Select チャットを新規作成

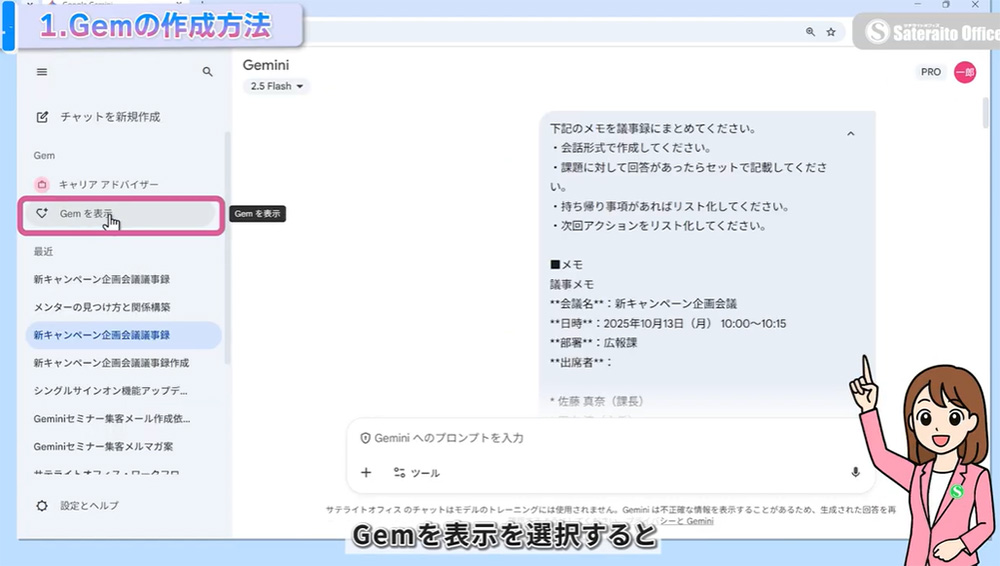pos(110,117)
